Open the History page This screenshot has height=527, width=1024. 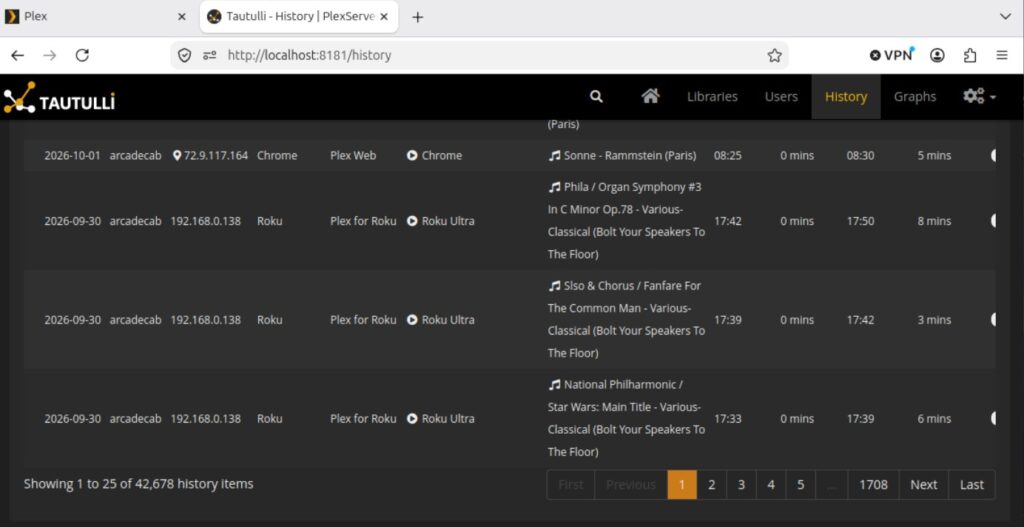pos(846,97)
